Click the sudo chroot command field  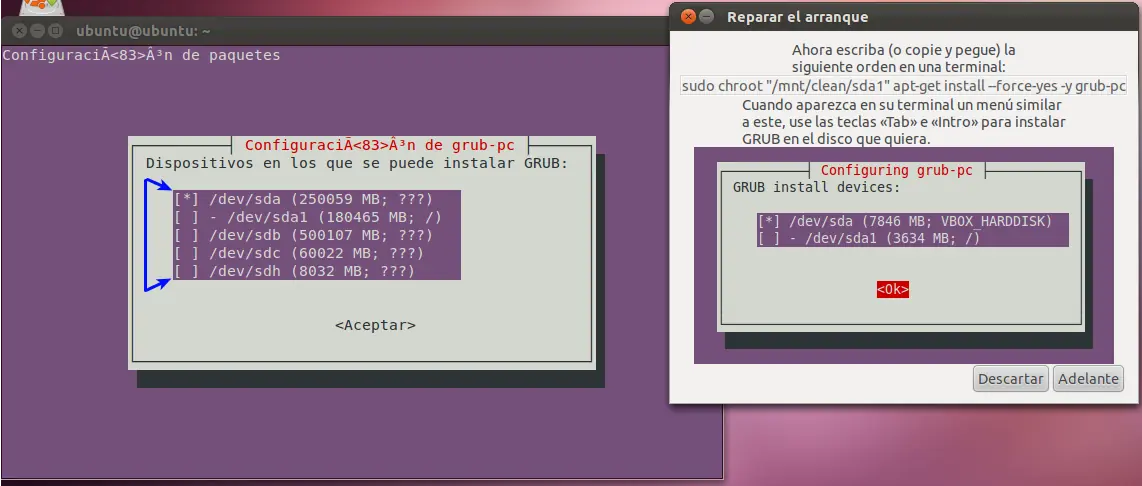(x=904, y=86)
